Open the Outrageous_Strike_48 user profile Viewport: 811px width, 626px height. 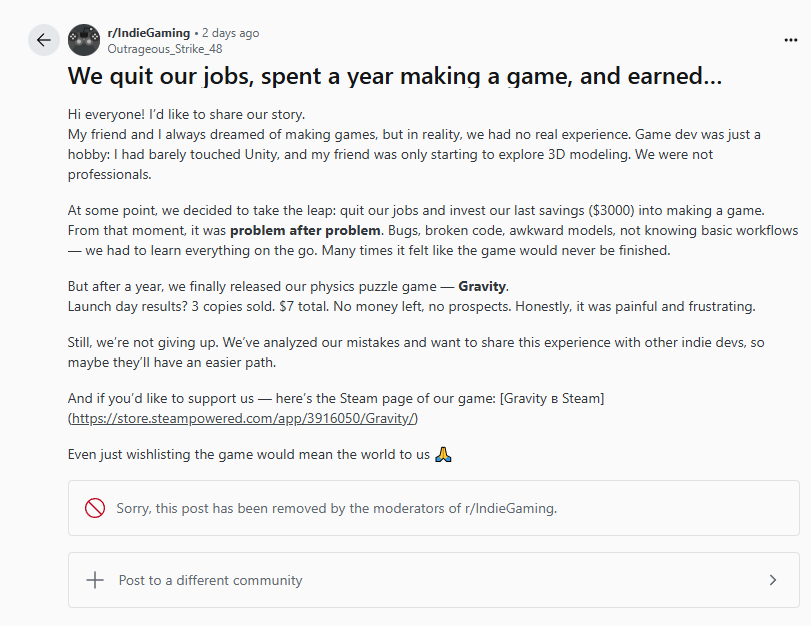tap(165, 47)
